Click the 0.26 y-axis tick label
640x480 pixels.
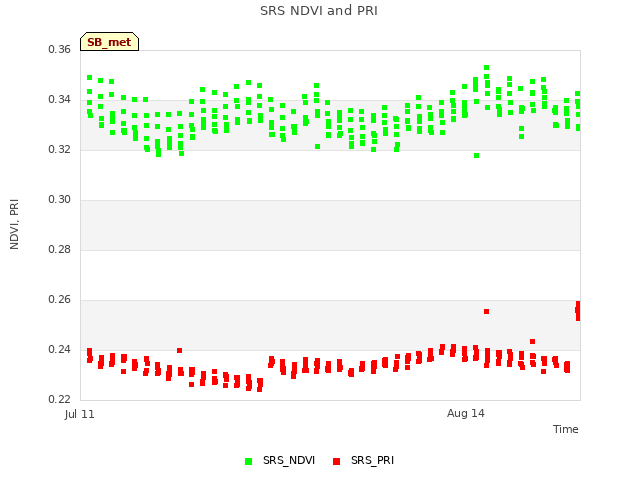coord(59,299)
